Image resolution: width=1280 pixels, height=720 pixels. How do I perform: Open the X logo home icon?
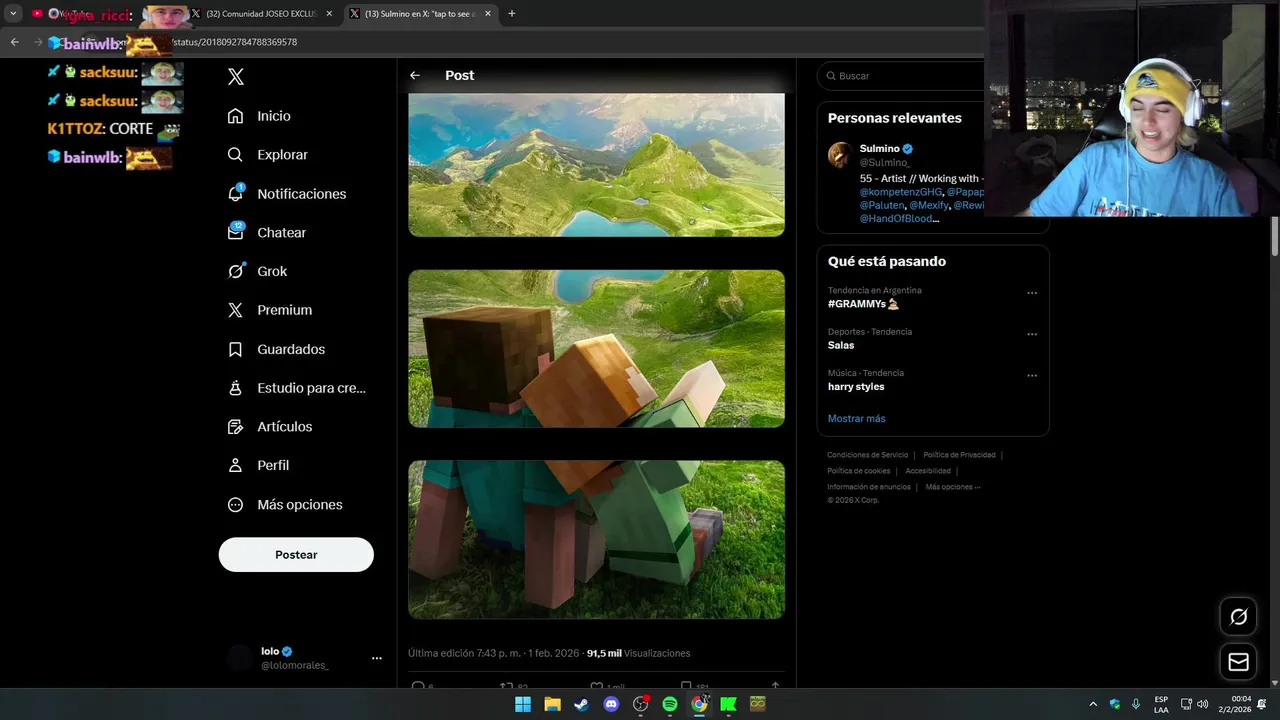[236, 76]
